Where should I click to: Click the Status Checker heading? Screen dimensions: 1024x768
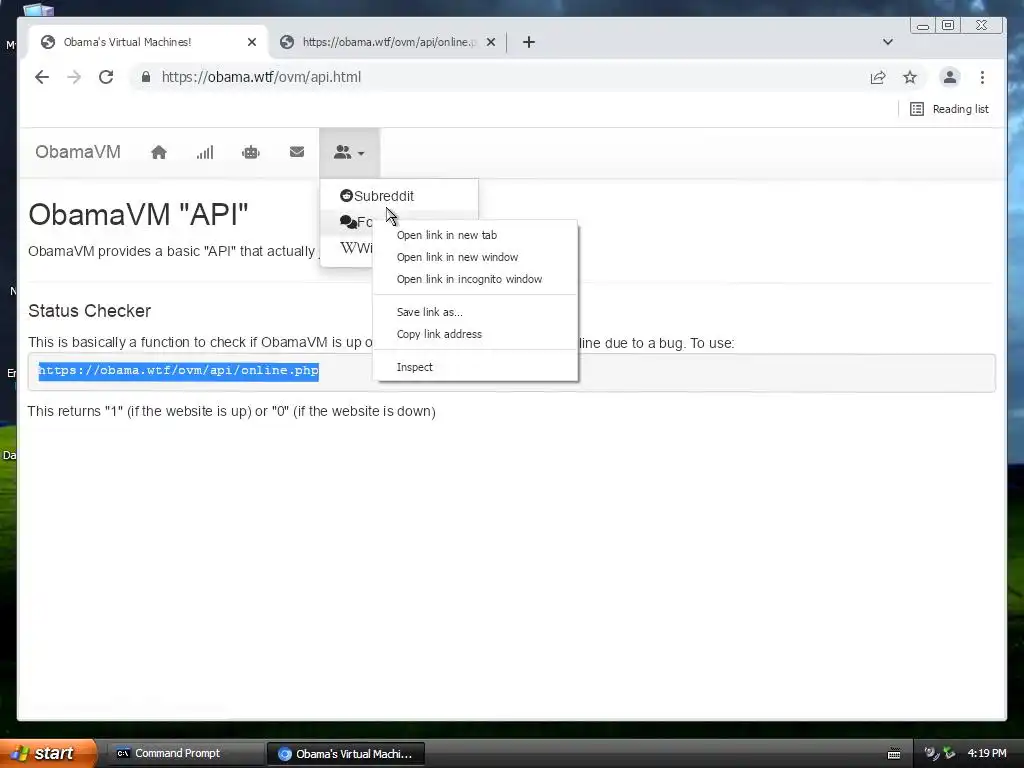(89, 311)
